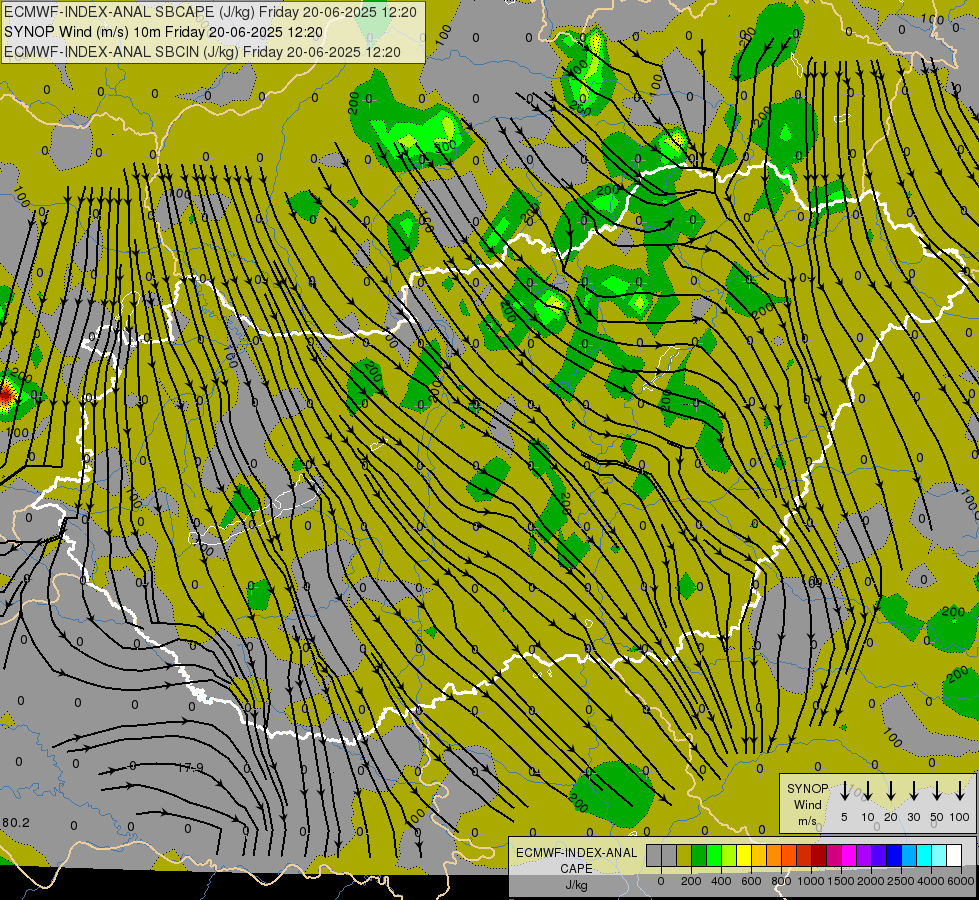This screenshot has width=979, height=900.
Task: Select the dark green CAPE legend swatch
Action: pyautogui.click(x=699, y=855)
